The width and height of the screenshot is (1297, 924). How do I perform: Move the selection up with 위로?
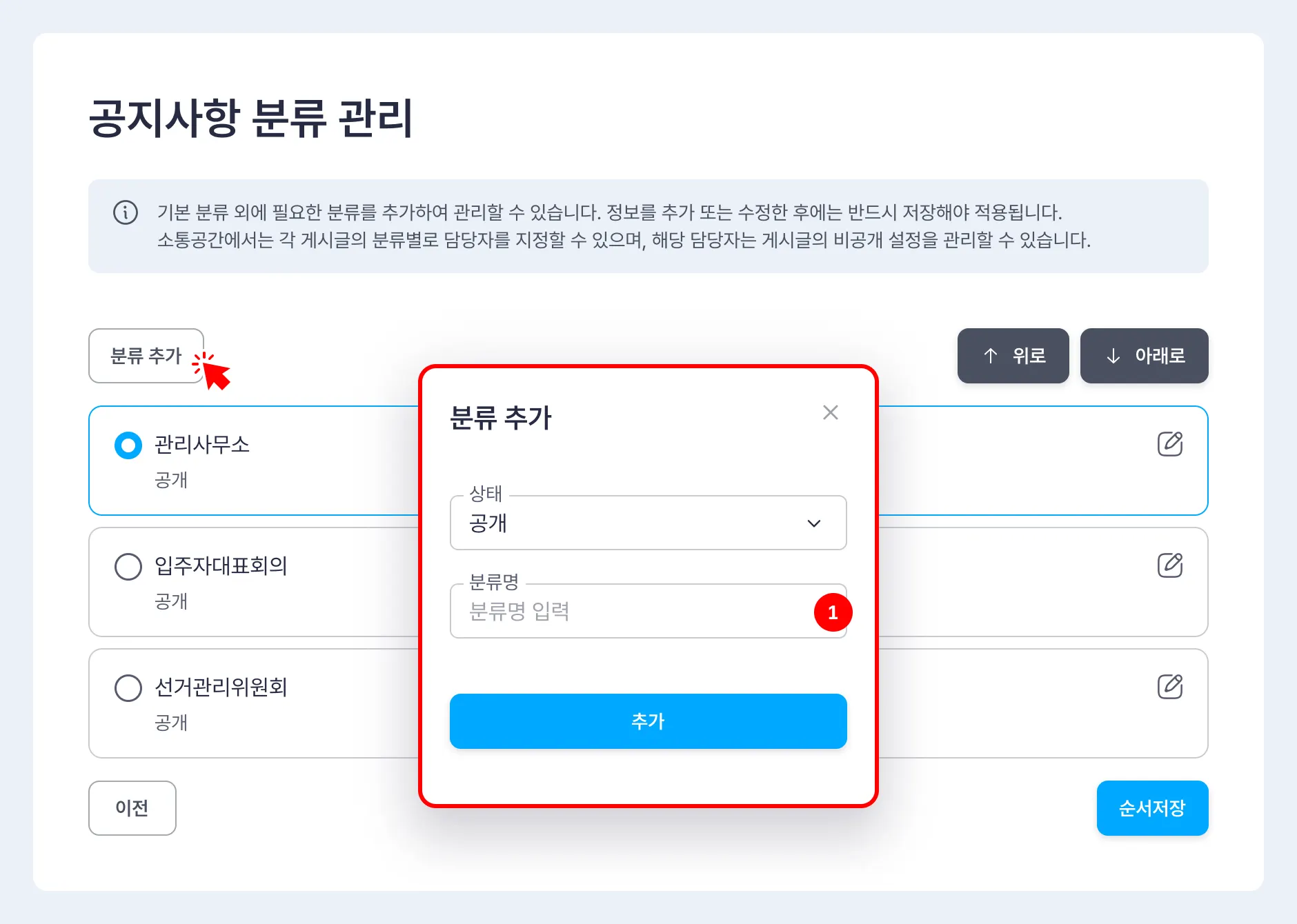(x=1013, y=356)
